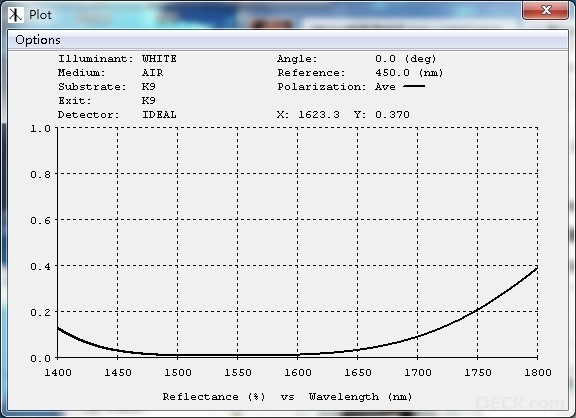Click the 1800 wavelength axis label
This screenshot has height=418, width=576.
[x=537, y=372]
